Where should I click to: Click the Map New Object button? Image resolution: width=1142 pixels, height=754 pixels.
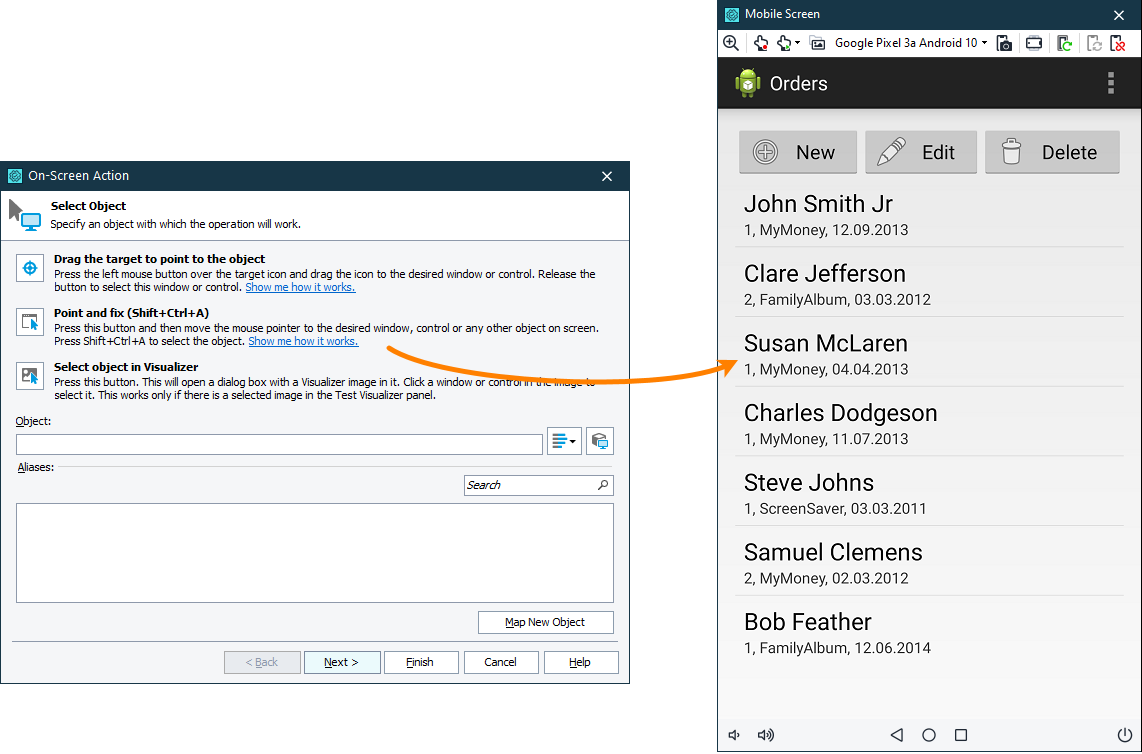pos(546,622)
